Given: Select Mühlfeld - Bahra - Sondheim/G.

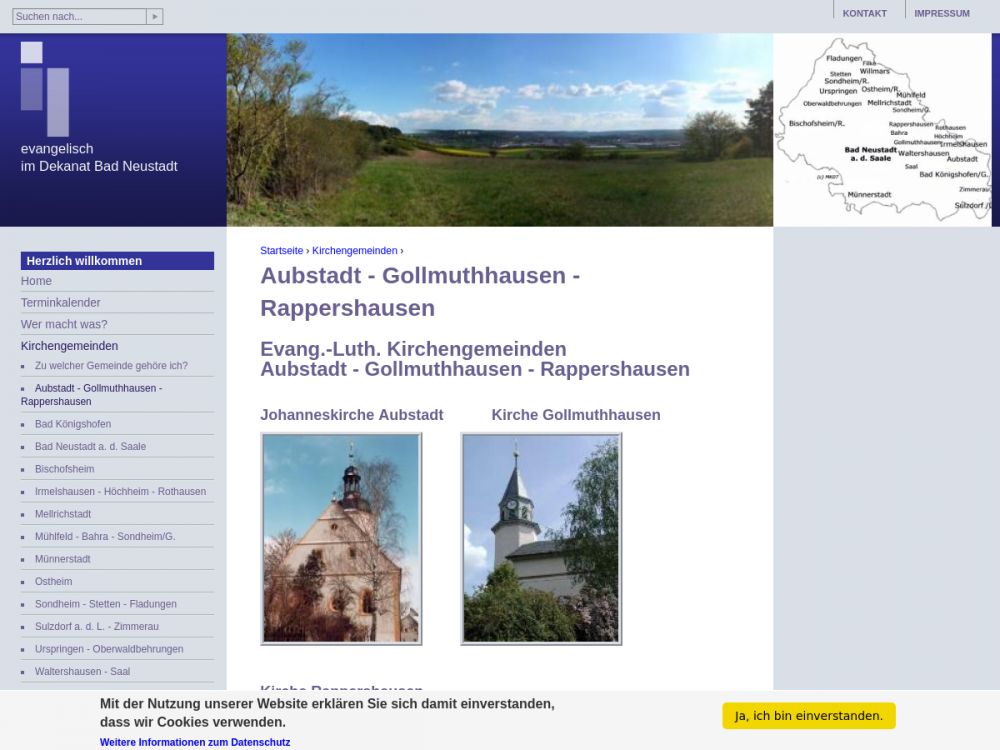Looking at the screenshot, I should click(105, 537).
